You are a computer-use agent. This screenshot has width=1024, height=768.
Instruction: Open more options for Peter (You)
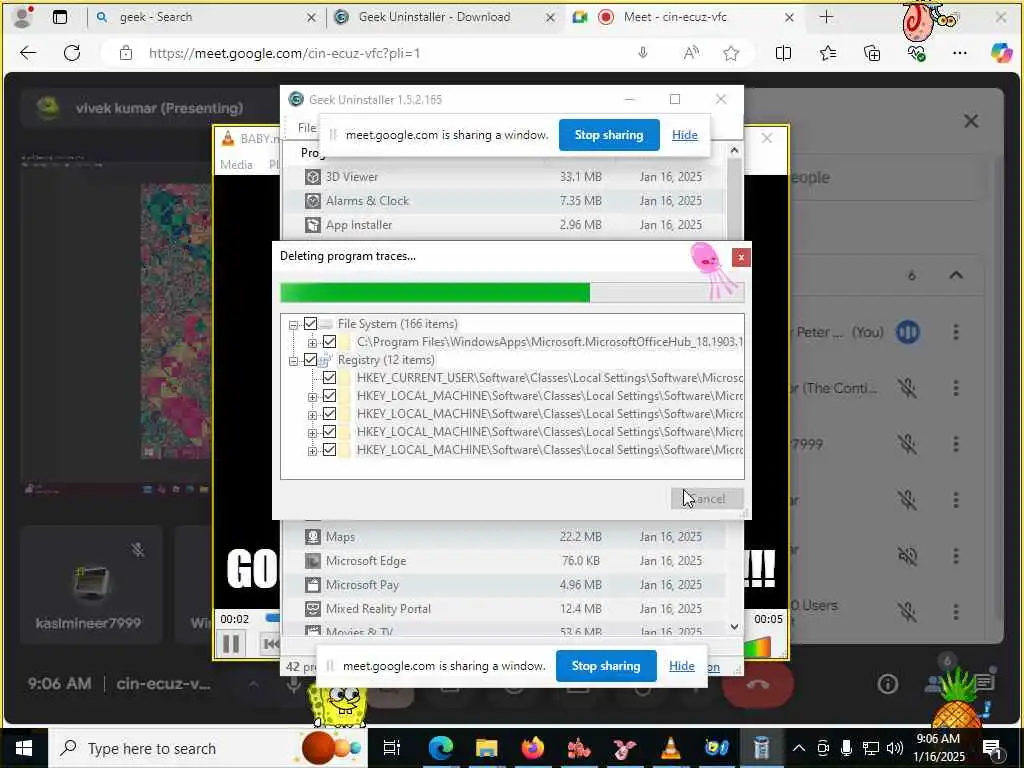coord(955,332)
